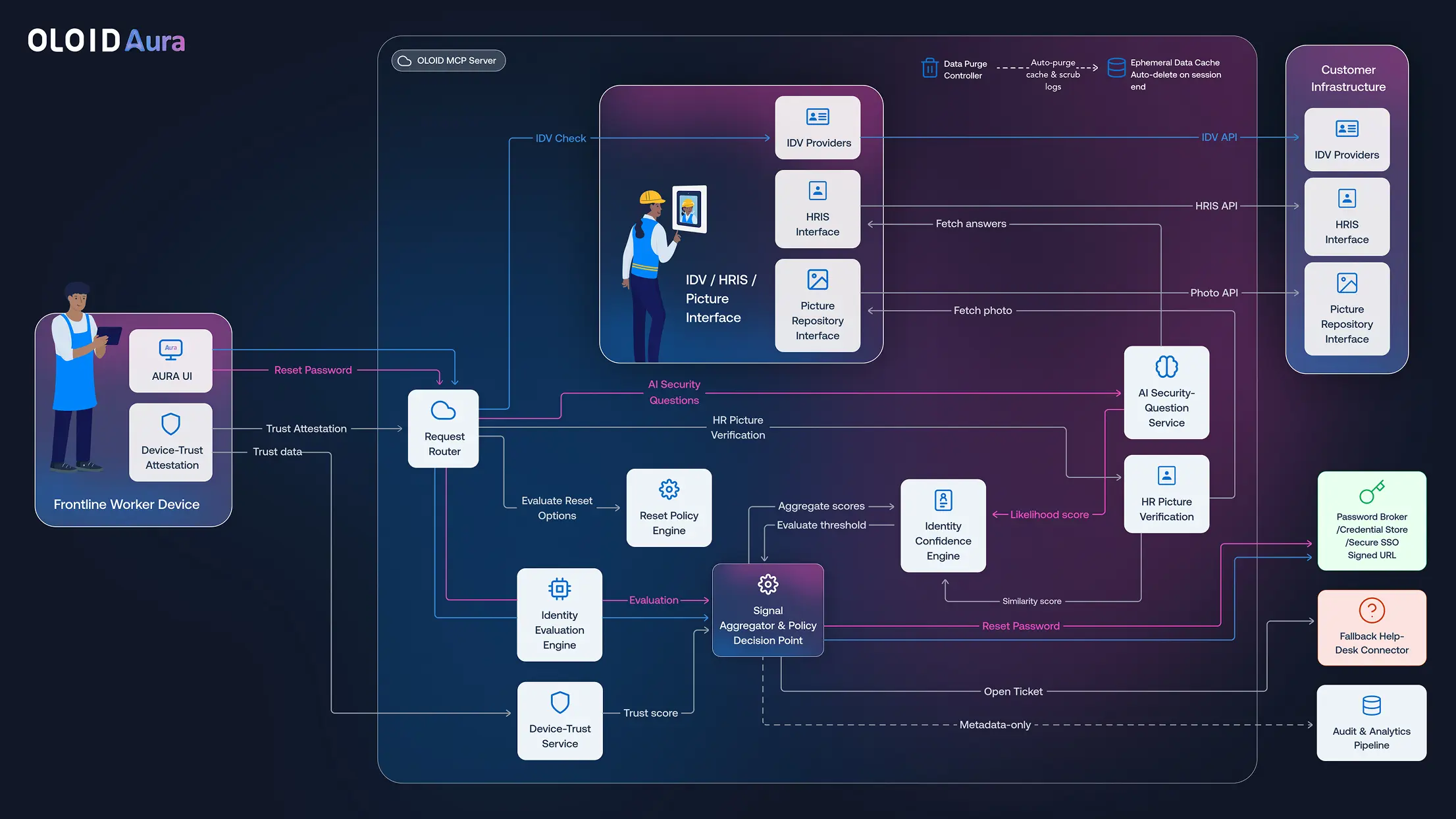The image size is (1456, 819).
Task: Select the Device-Trust Attestation shield icon
Action: pyautogui.click(x=170, y=424)
